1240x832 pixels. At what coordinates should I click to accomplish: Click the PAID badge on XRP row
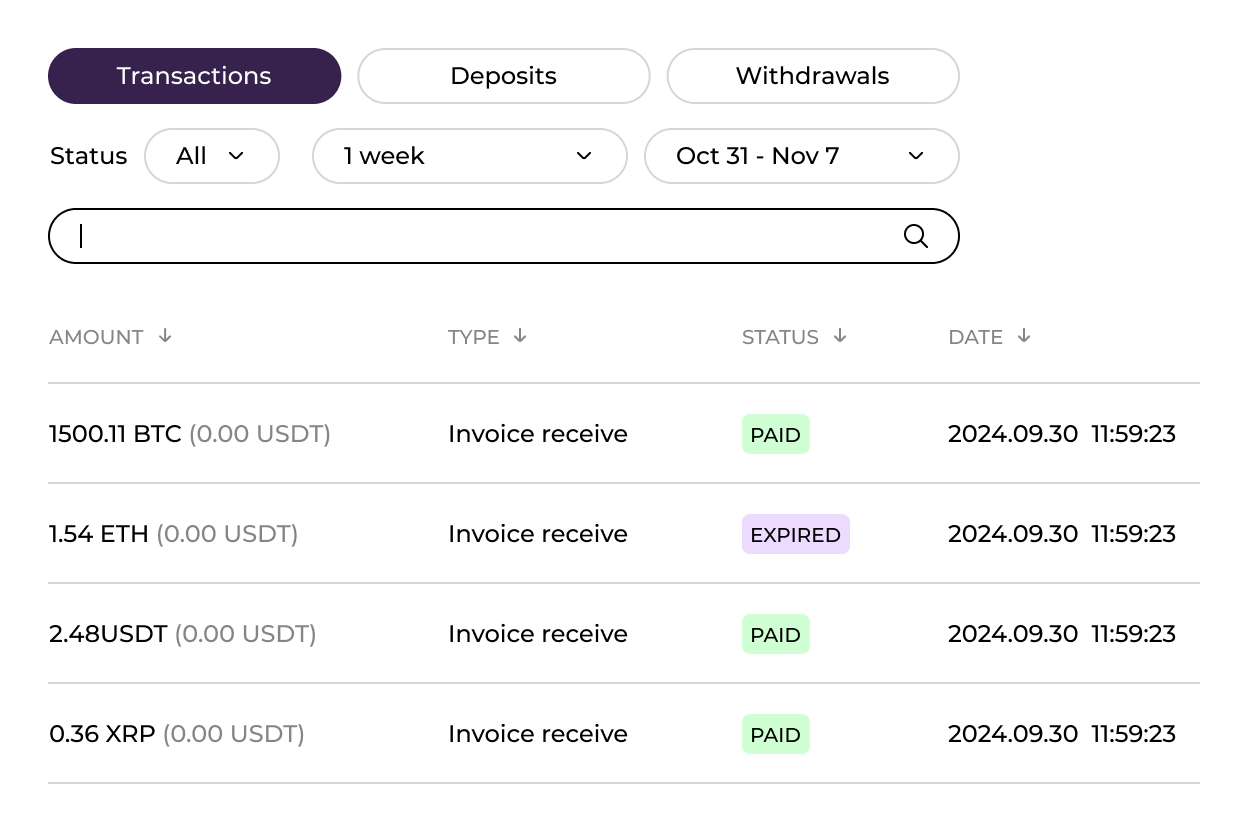[775, 734]
